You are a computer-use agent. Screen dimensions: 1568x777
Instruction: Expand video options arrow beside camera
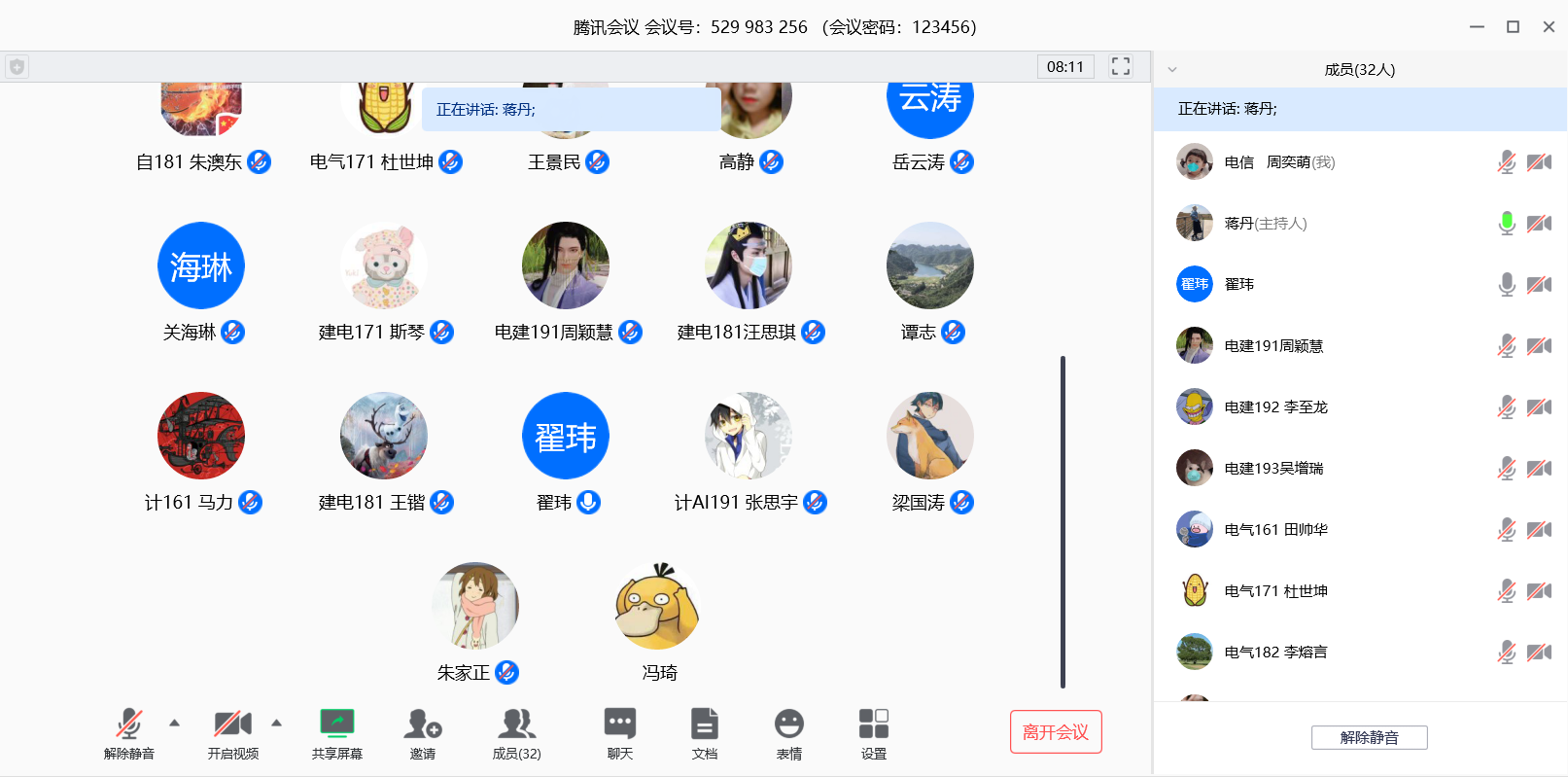click(x=277, y=723)
